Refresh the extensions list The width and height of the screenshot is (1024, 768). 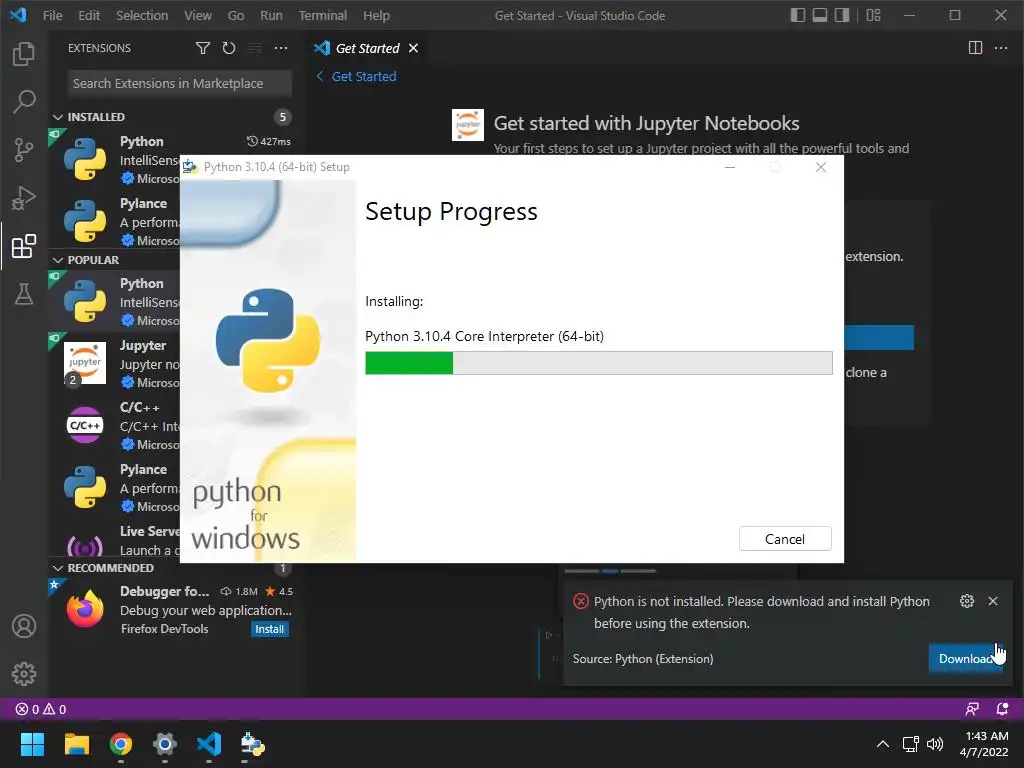[x=229, y=48]
